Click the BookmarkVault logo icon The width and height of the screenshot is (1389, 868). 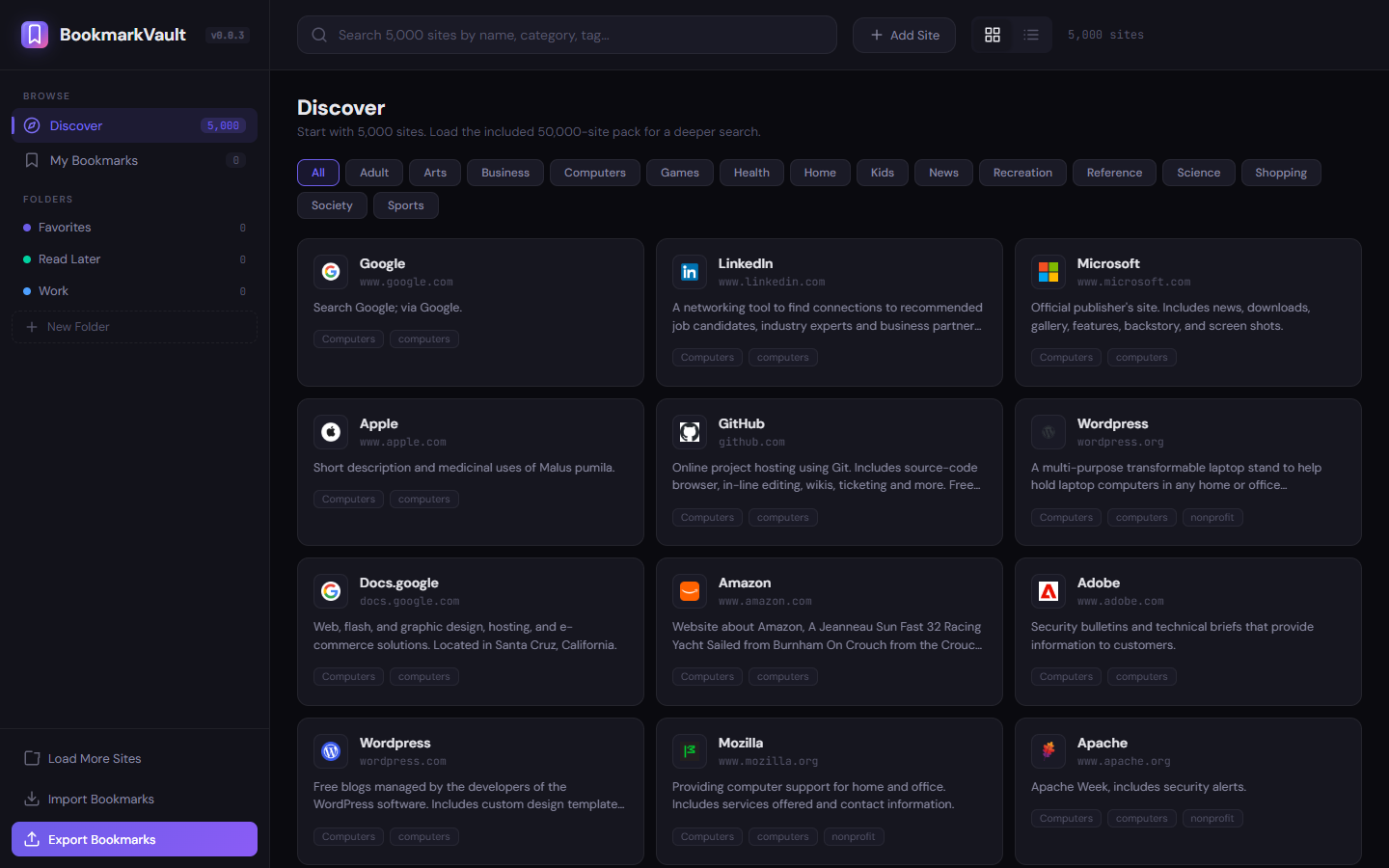click(x=35, y=35)
